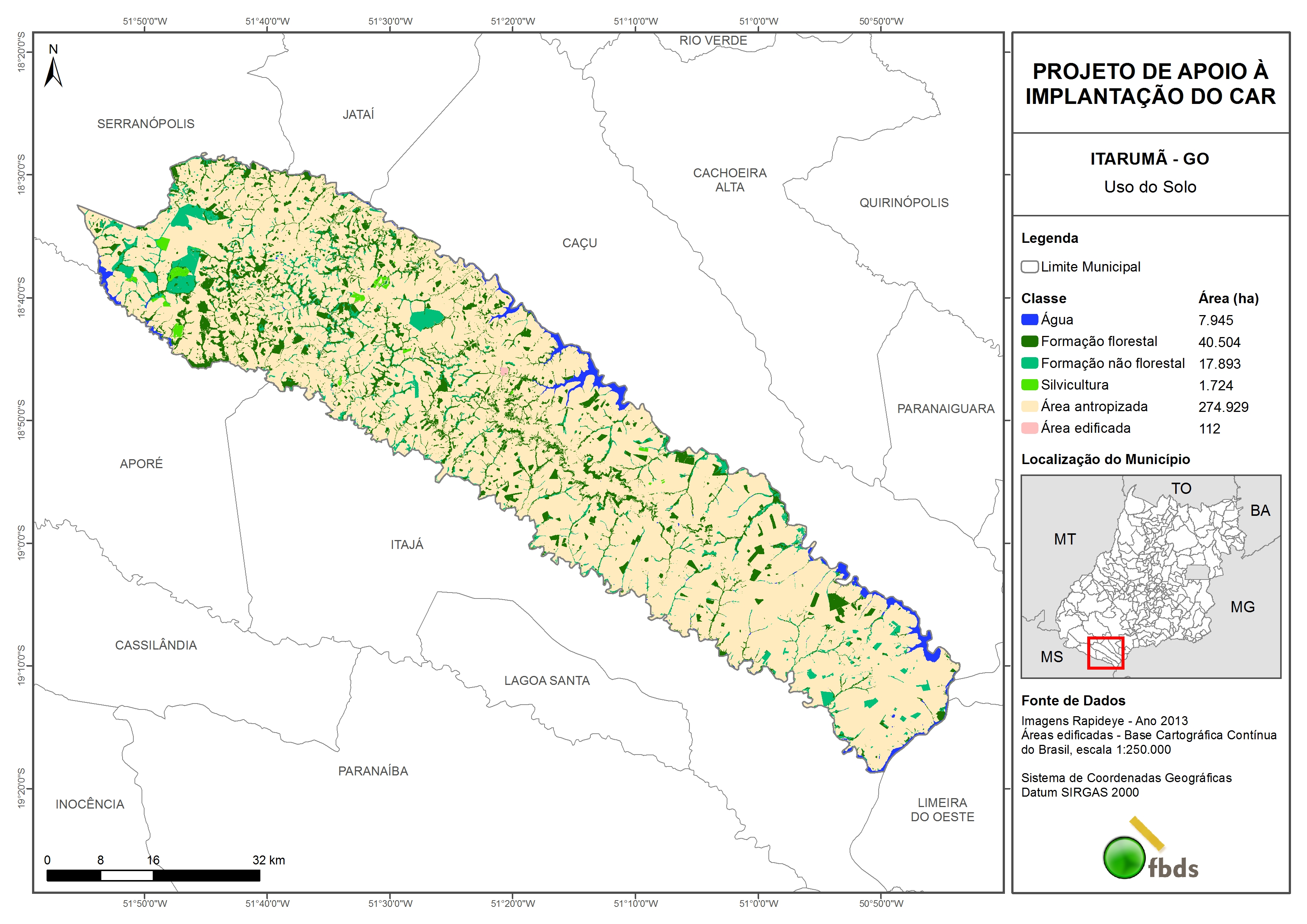Screen dimensions: 1307x924
Task: Click the Limite Municipal legend symbol
Action: 1029,267
